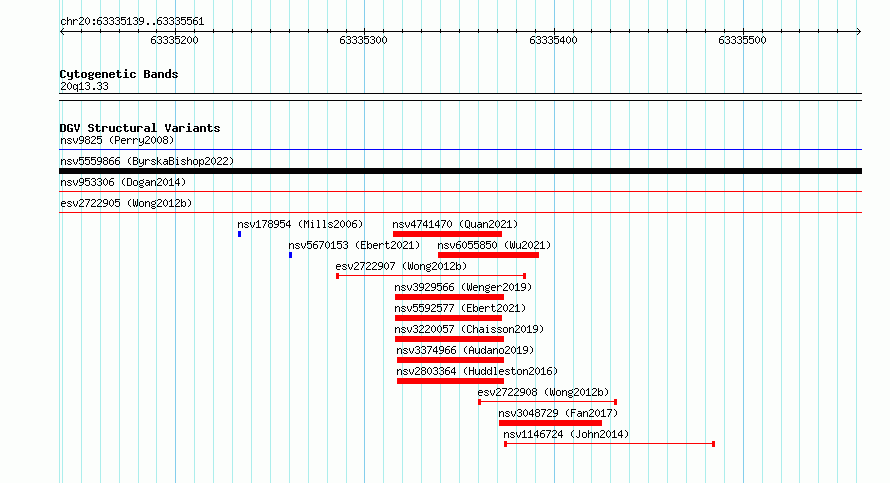Open the nsv6055850 (Wu2021) label
The width and height of the screenshot is (890, 483).
tap(494, 245)
